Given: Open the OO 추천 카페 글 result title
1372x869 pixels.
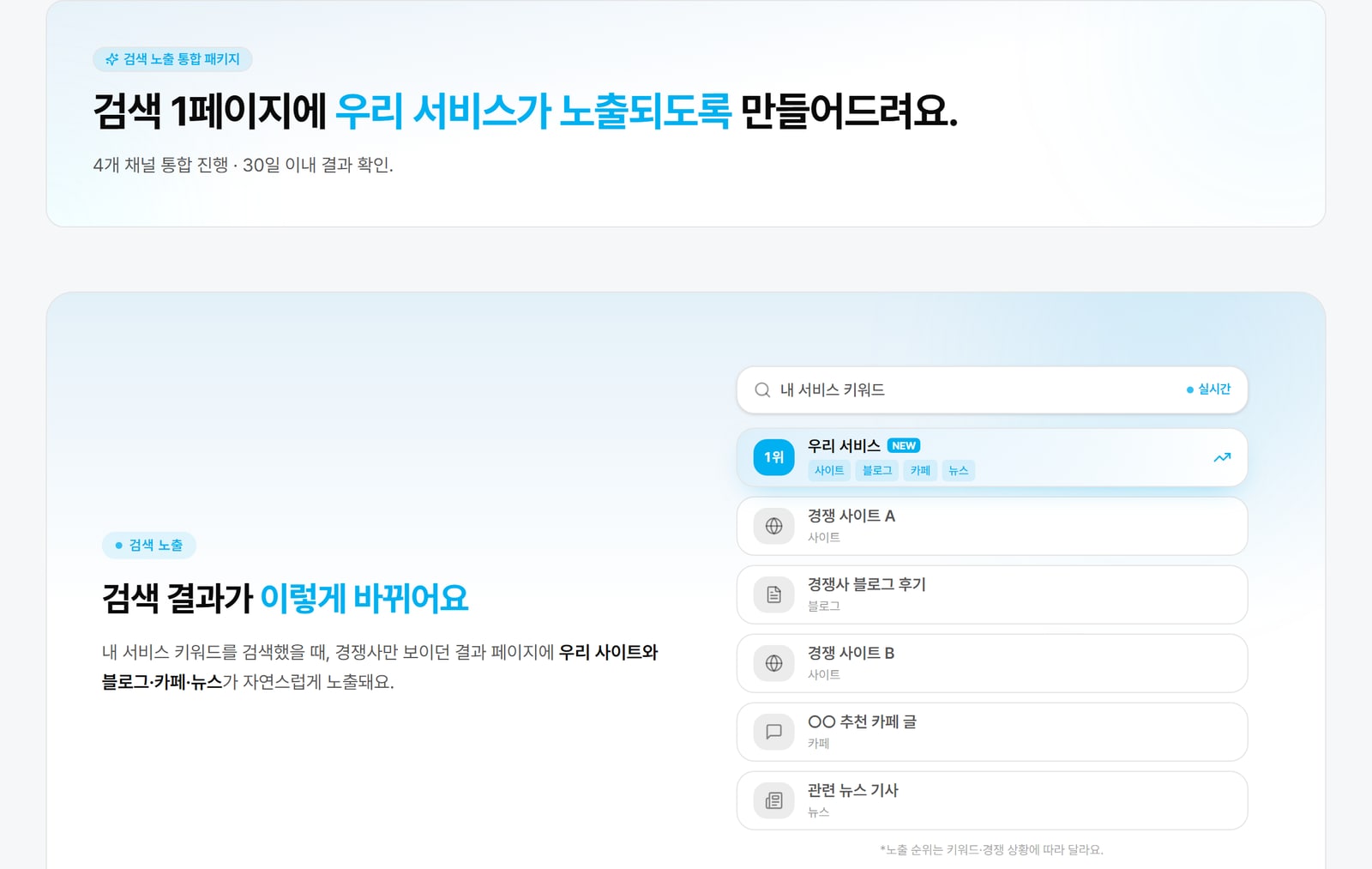Looking at the screenshot, I should pyautogui.click(x=863, y=721).
